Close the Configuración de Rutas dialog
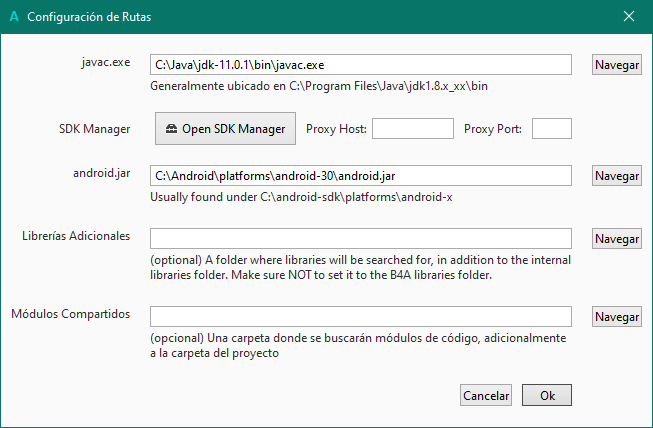653x428 pixels. 629,17
